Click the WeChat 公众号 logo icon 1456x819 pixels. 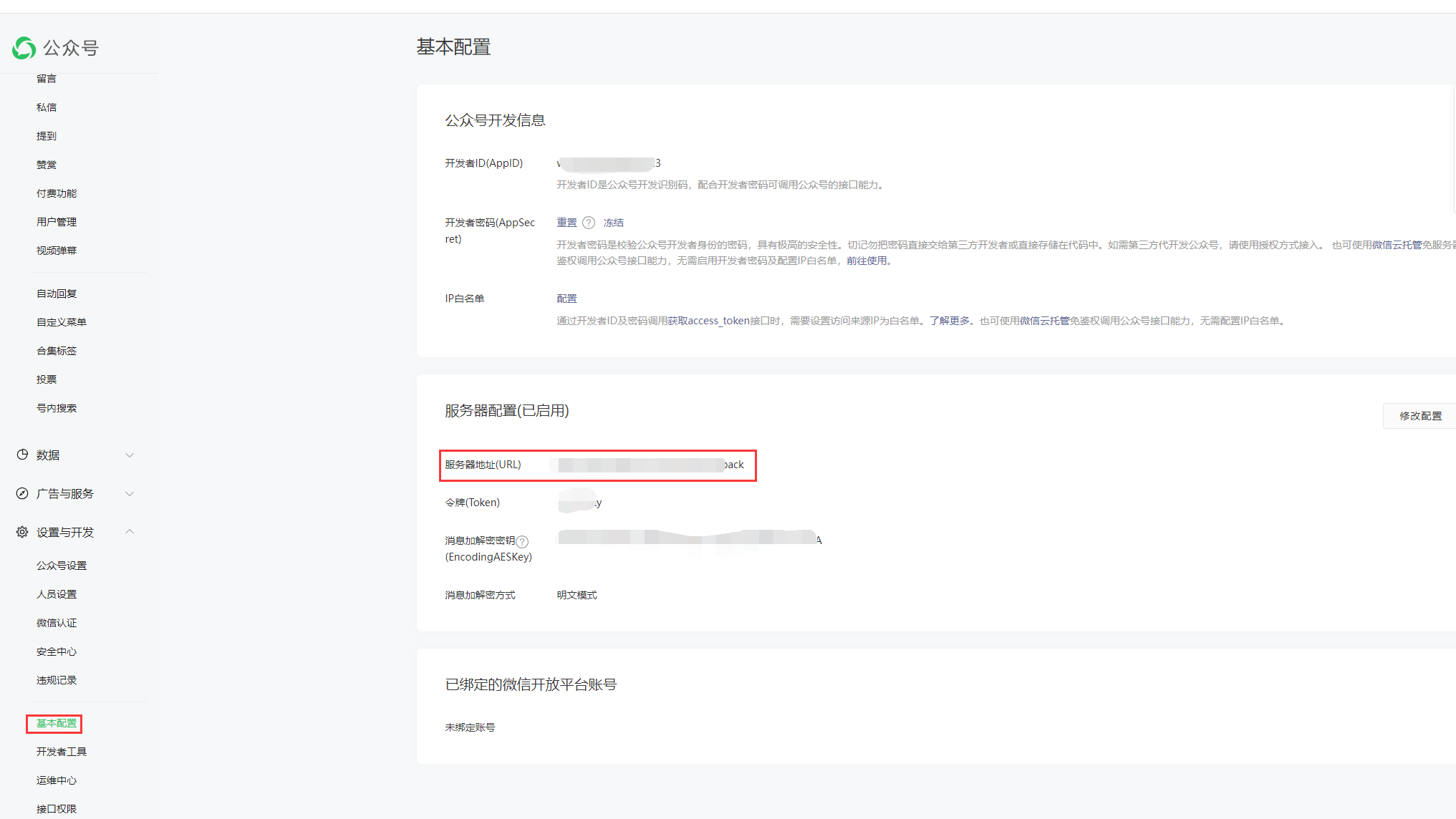pos(24,48)
